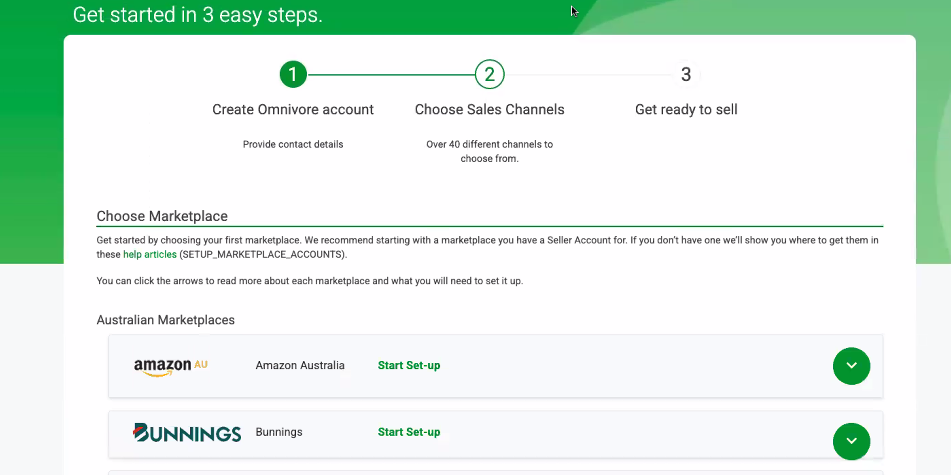951x475 pixels.
Task: Click the Get ready to sell label
Action: pos(686,110)
